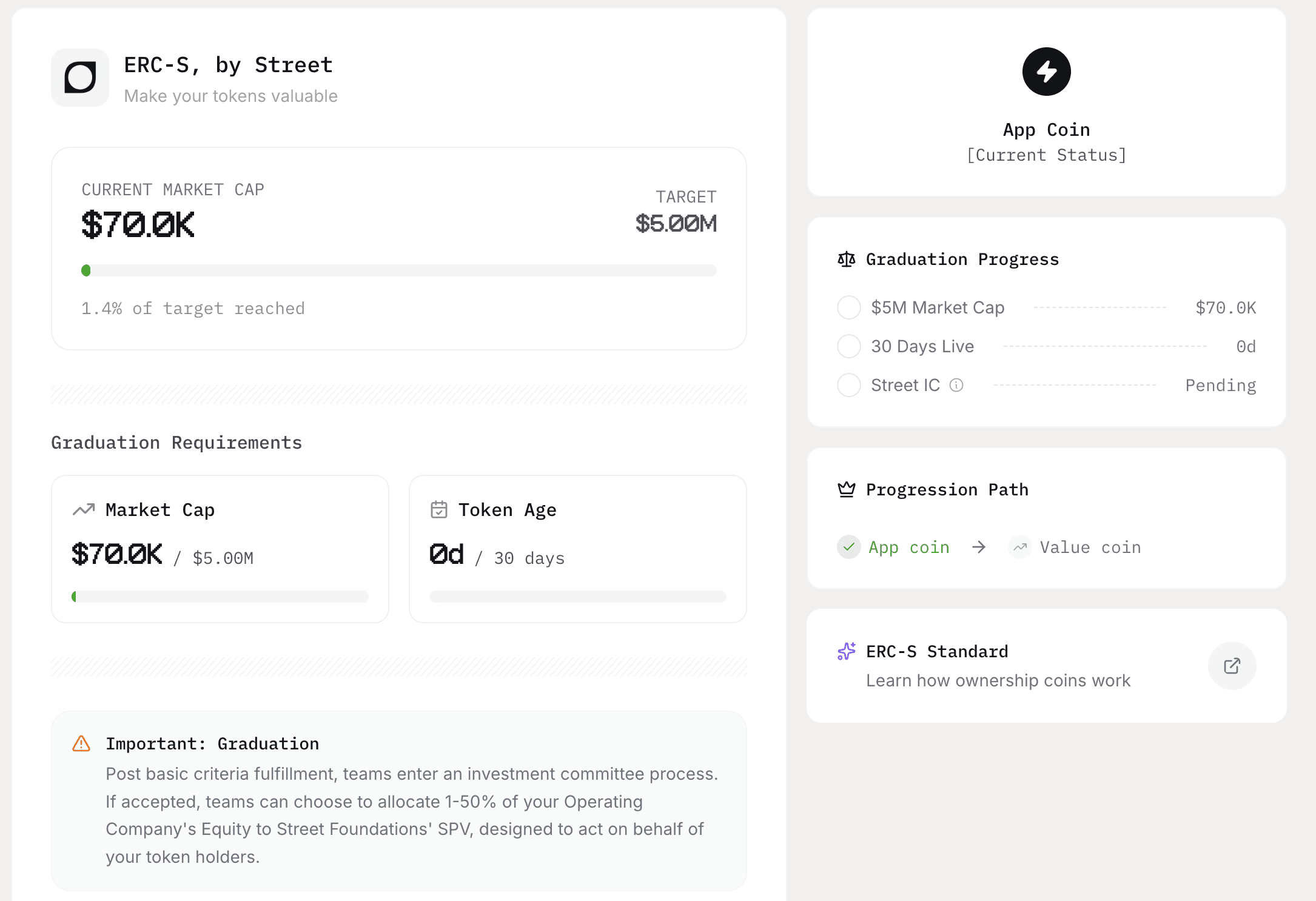Click the Token Age calendar icon
The image size is (1316, 901).
pos(438,510)
